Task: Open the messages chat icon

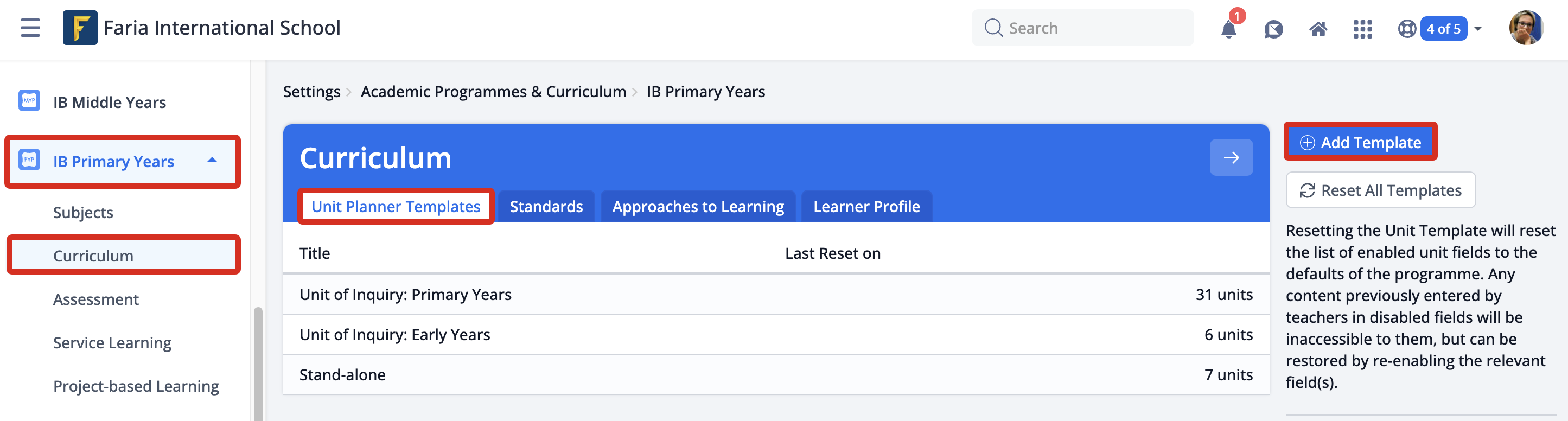Action: point(1273,29)
